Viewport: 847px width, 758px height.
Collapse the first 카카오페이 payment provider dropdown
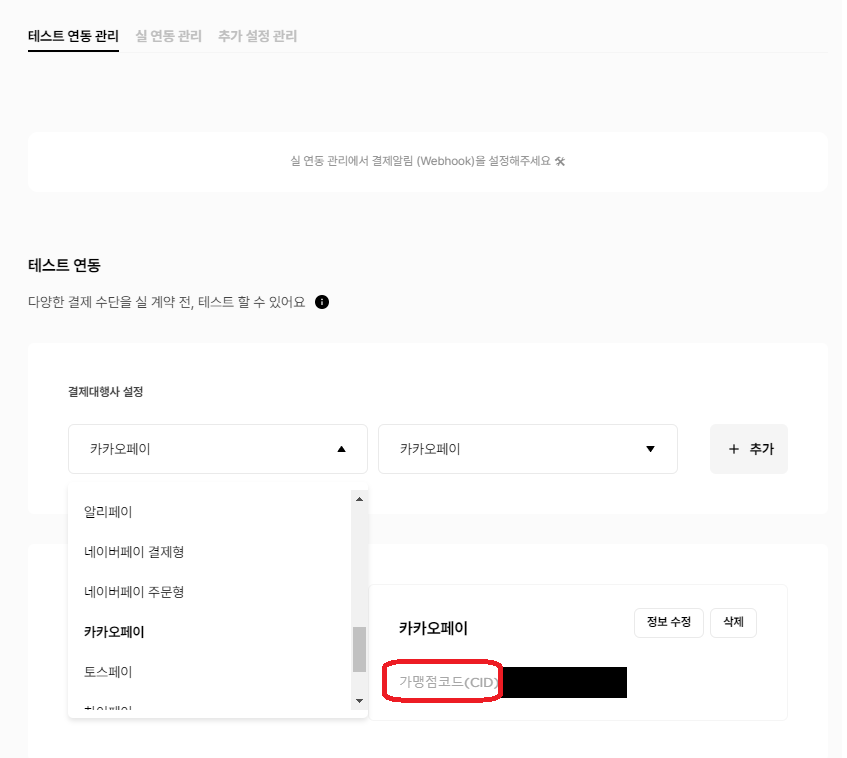coord(218,449)
